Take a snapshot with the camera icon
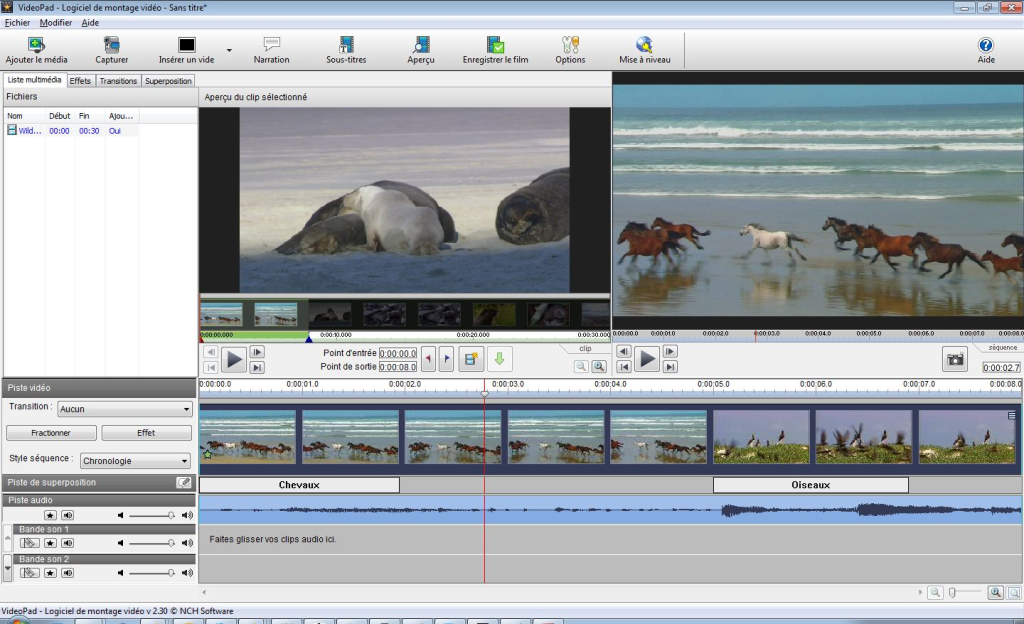The height and width of the screenshot is (624, 1024). (955, 359)
